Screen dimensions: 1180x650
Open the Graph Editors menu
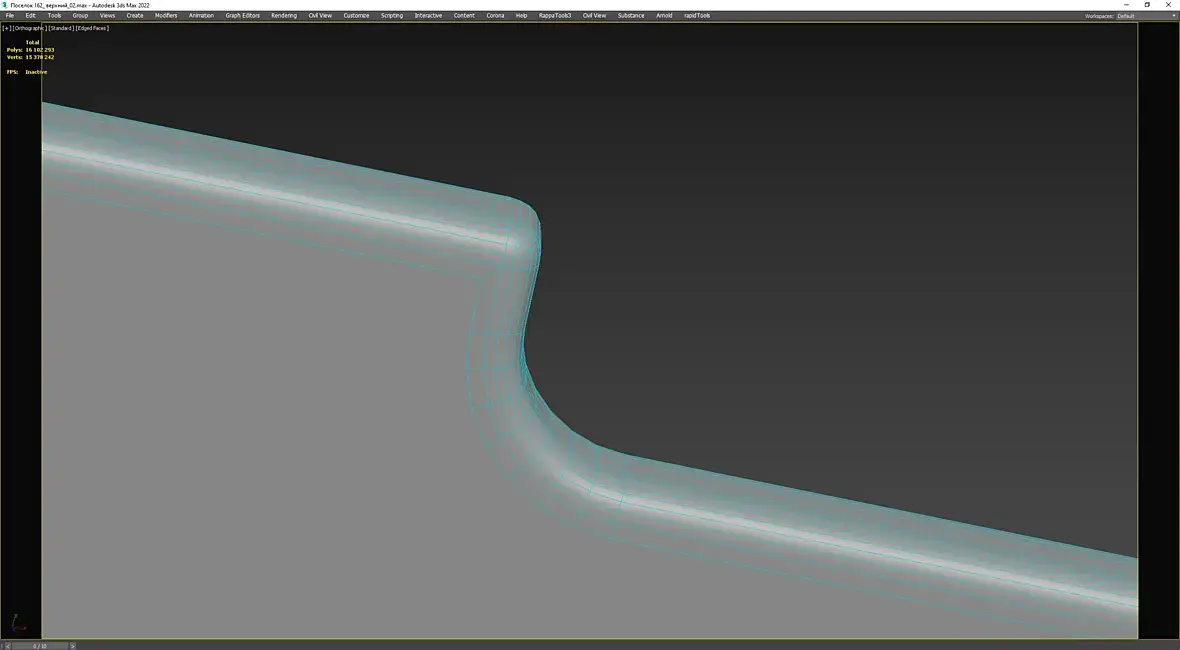(x=242, y=15)
